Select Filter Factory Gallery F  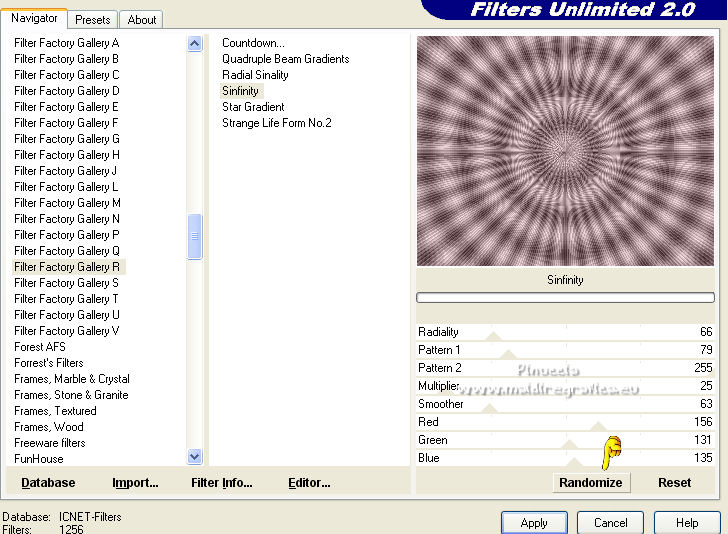[x=66, y=123]
